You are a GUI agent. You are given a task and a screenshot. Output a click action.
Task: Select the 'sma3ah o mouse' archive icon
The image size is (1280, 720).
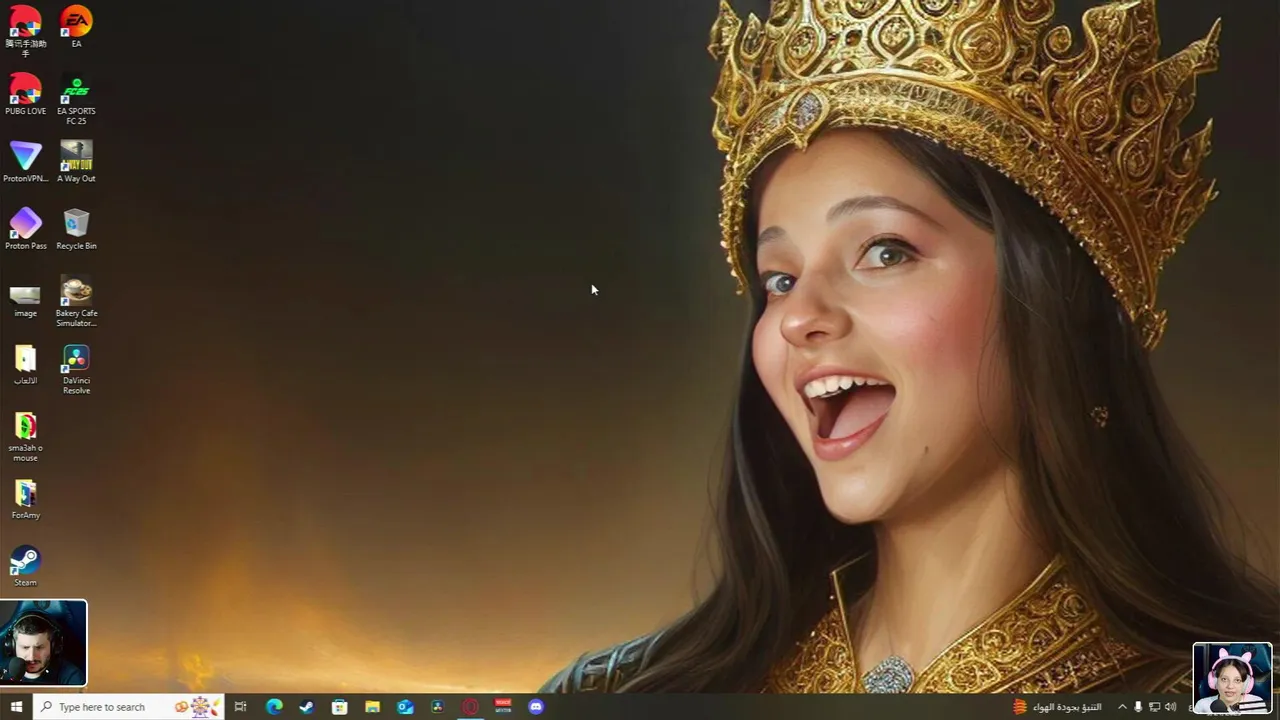click(25, 437)
